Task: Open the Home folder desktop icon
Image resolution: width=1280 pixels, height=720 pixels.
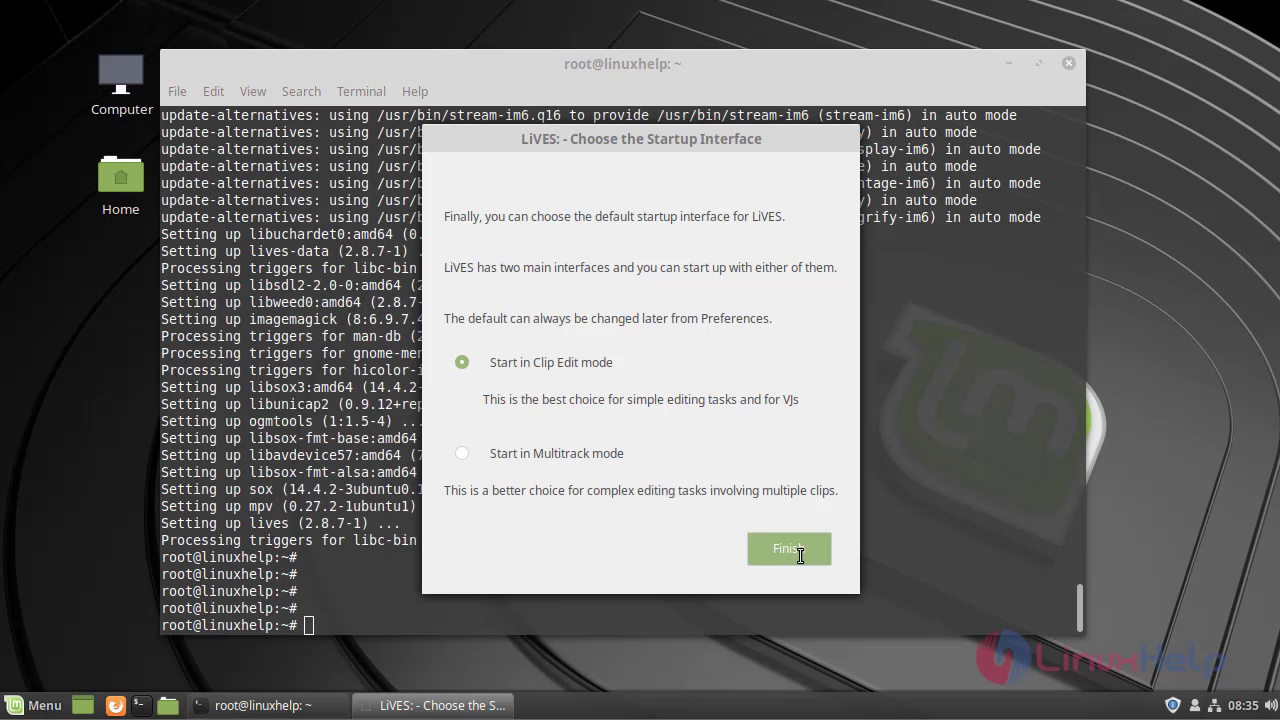Action: point(121,185)
